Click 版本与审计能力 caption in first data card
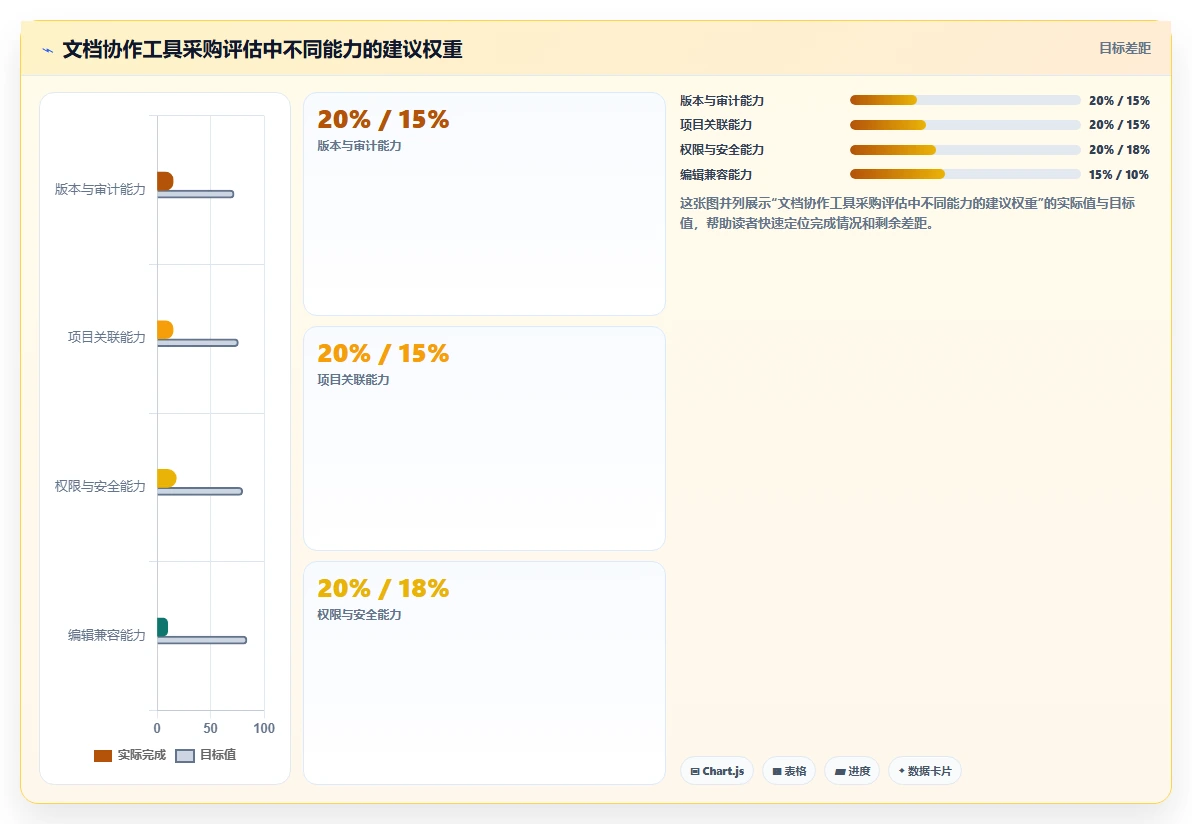The image size is (1192, 824). click(359, 146)
